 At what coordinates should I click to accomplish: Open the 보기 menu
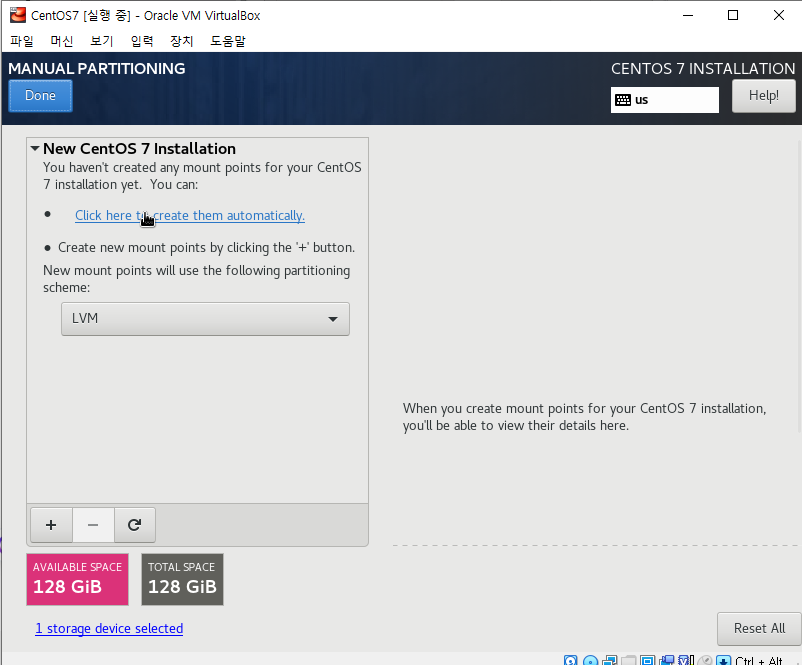101,41
